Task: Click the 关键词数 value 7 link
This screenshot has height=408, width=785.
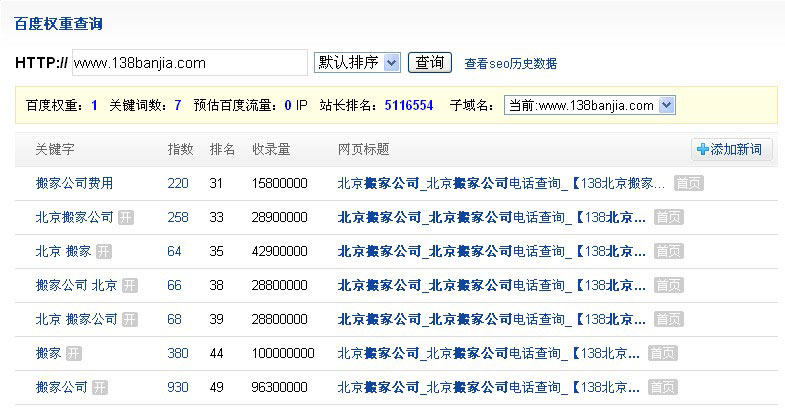Action: click(177, 105)
